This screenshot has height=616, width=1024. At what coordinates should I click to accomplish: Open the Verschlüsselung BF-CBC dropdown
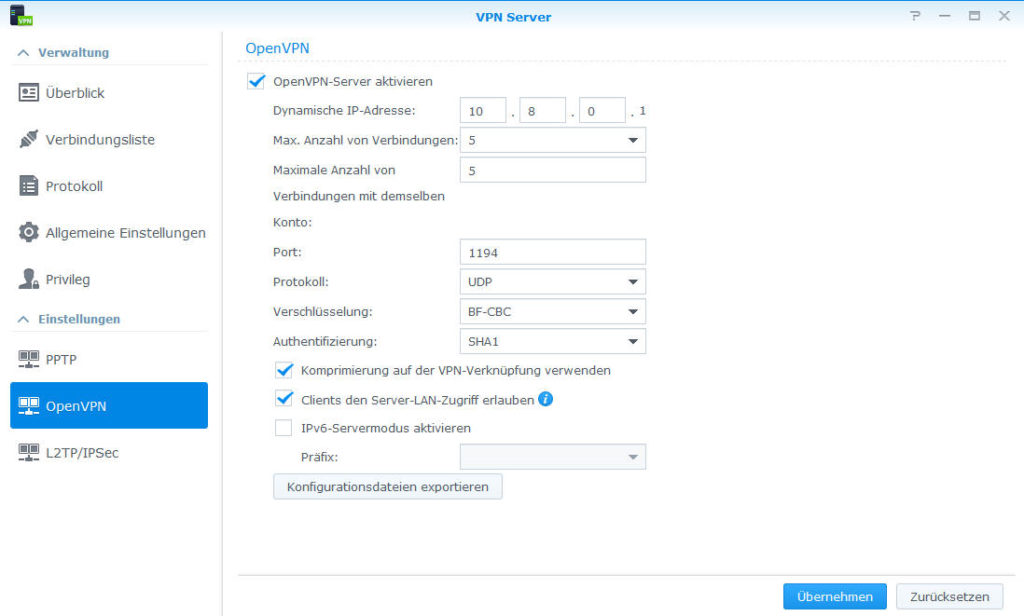pos(552,312)
